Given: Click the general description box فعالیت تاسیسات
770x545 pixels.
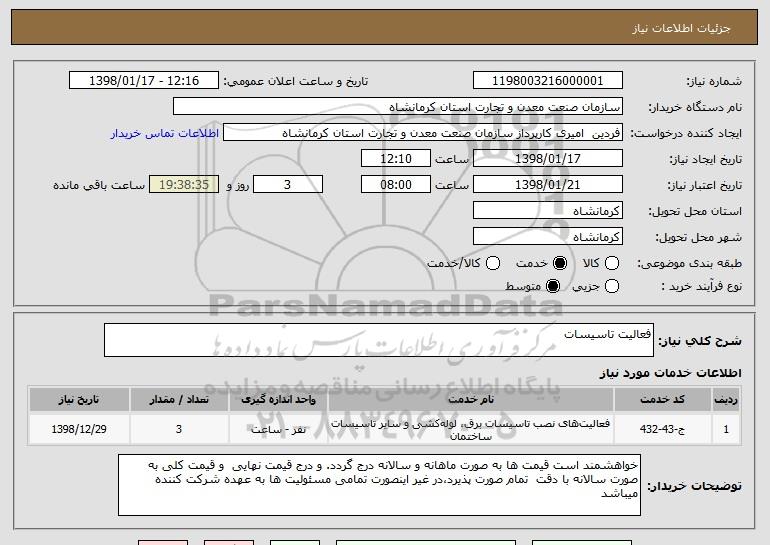Looking at the screenshot, I should point(379,340).
